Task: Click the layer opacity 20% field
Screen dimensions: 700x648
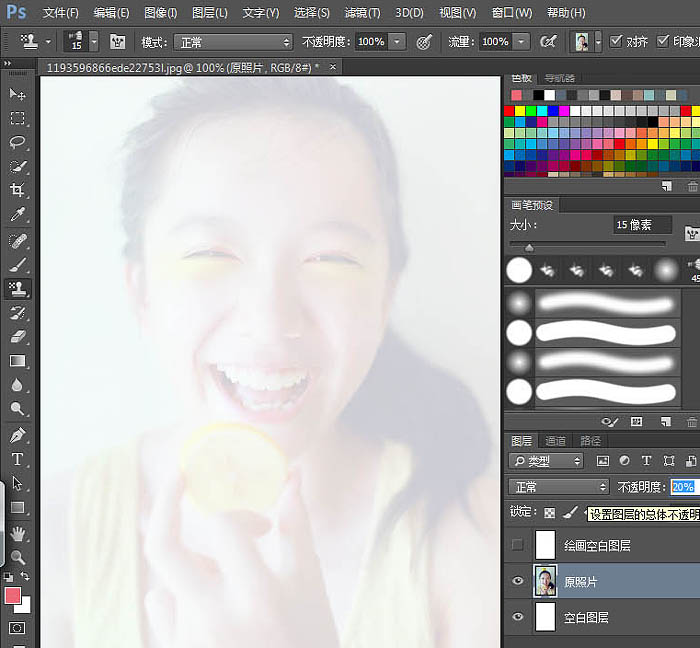Action: (683, 487)
